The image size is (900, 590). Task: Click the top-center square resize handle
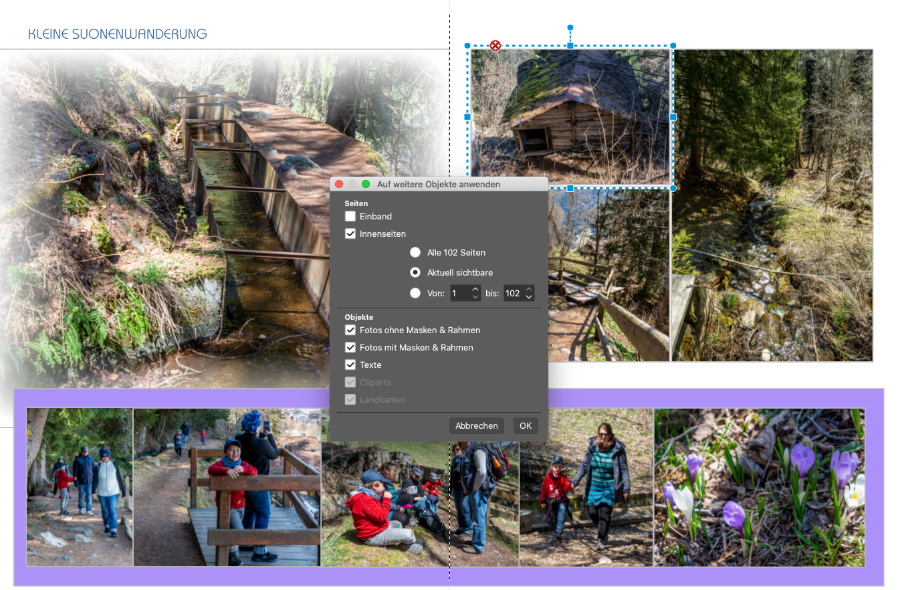[570, 46]
